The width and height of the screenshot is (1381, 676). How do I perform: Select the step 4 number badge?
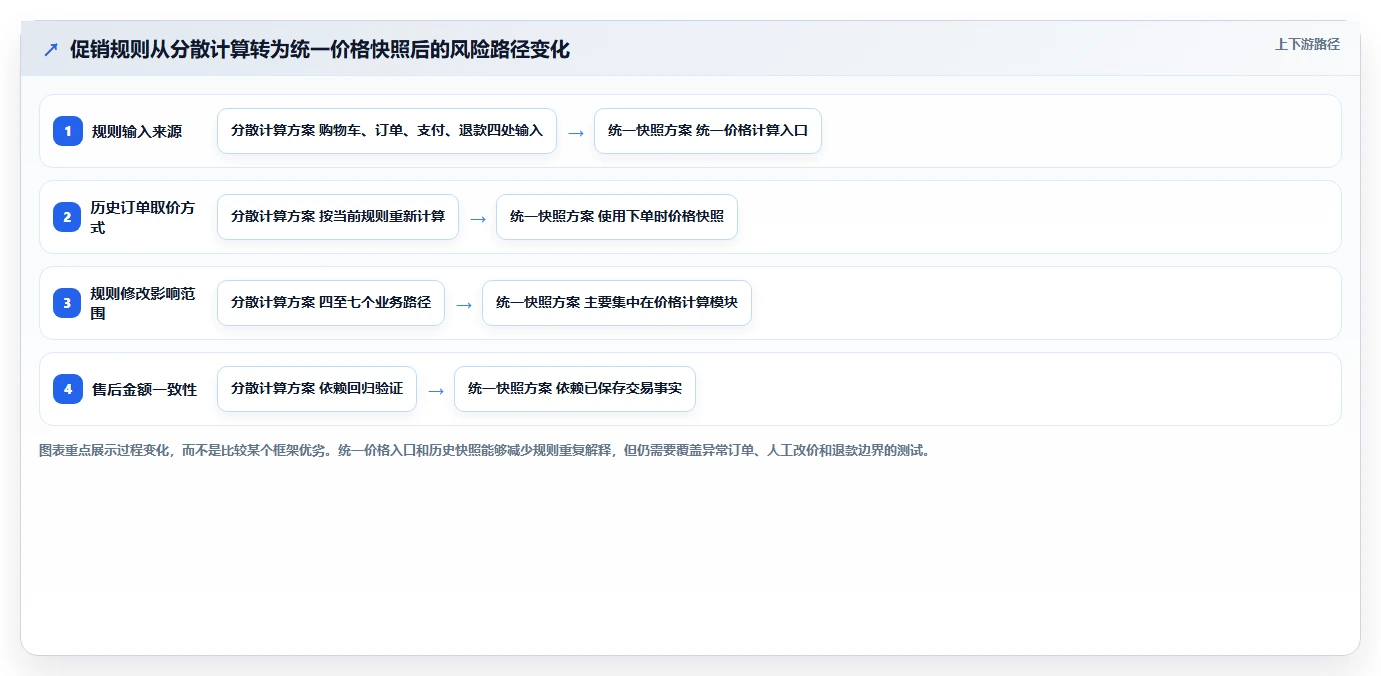(68, 389)
